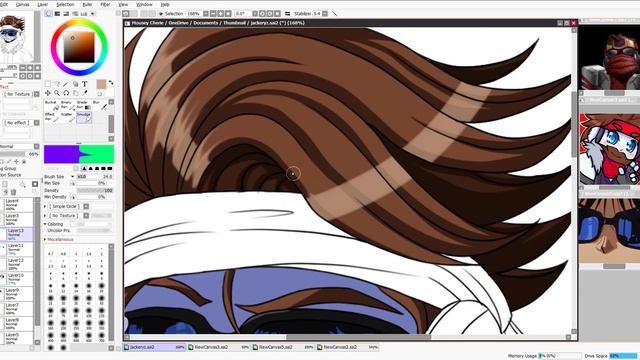
Task: Click the canvas horizontal scrollbar
Action: pos(358,337)
